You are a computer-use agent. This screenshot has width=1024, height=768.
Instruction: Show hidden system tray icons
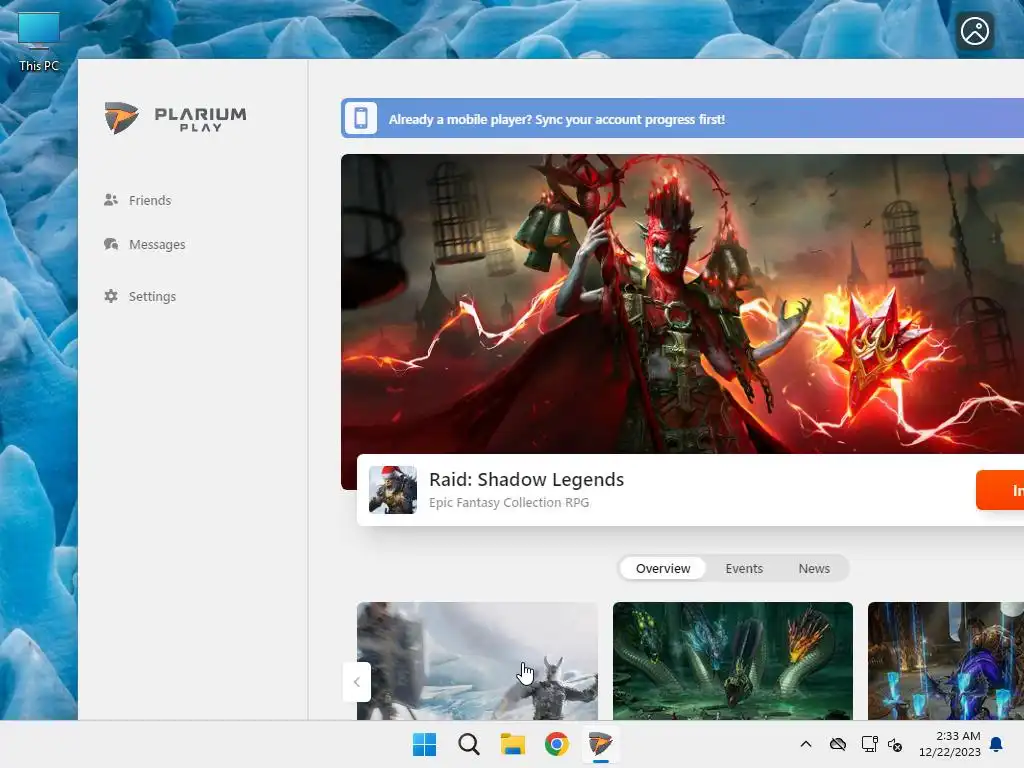pos(806,744)
